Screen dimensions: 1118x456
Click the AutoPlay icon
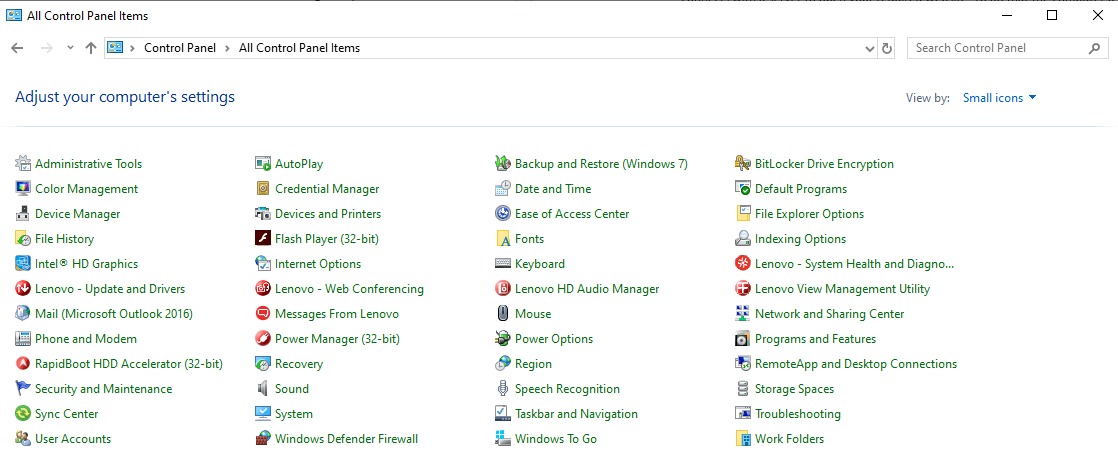click(263, 164)
